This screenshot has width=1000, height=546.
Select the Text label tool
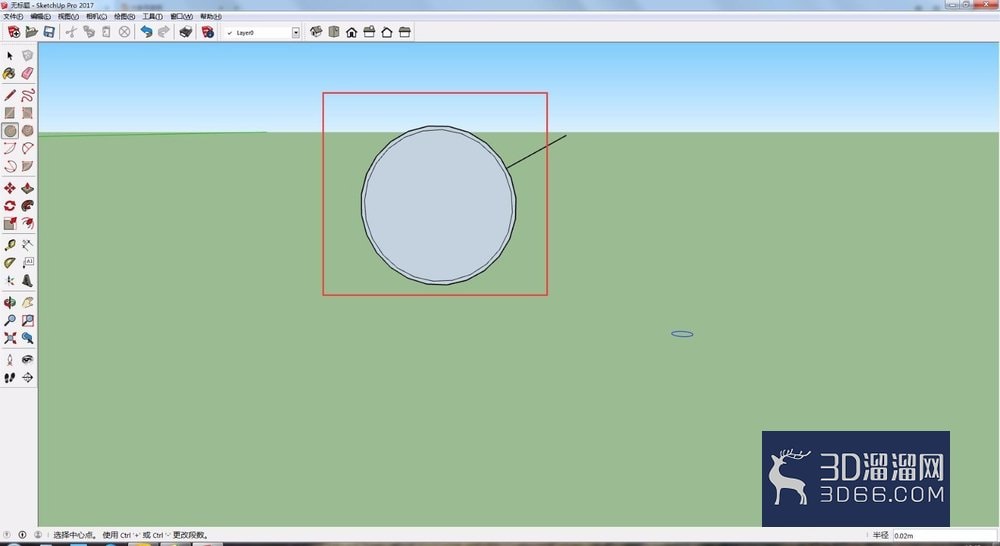(27, 263)
